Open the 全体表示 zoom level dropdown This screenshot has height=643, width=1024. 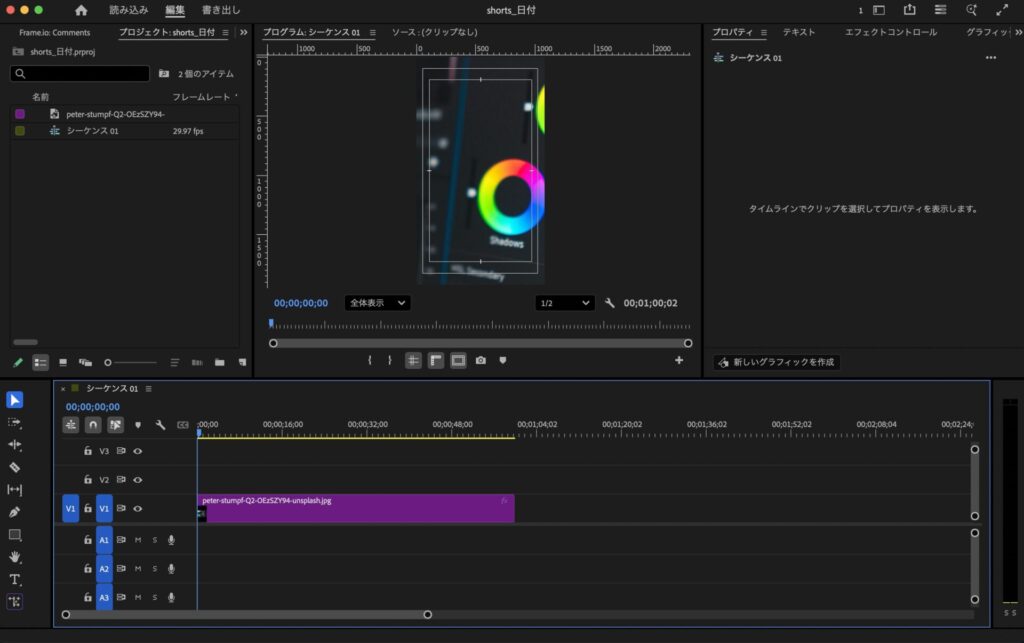tap(378, 303)
